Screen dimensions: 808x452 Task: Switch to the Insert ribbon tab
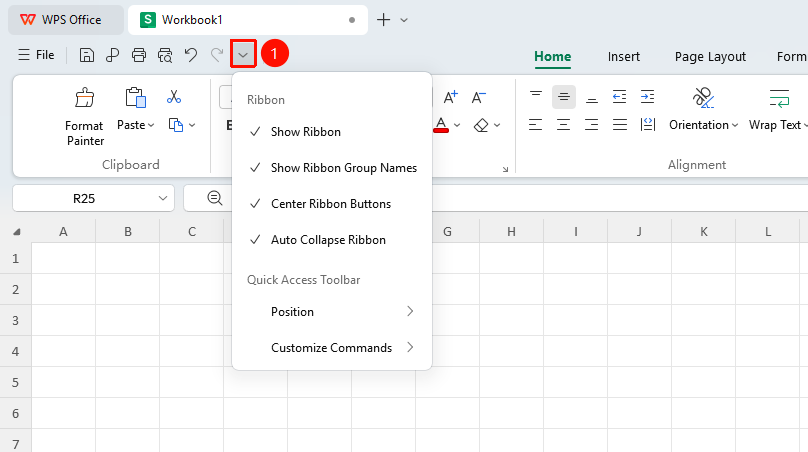click(624, 57)
